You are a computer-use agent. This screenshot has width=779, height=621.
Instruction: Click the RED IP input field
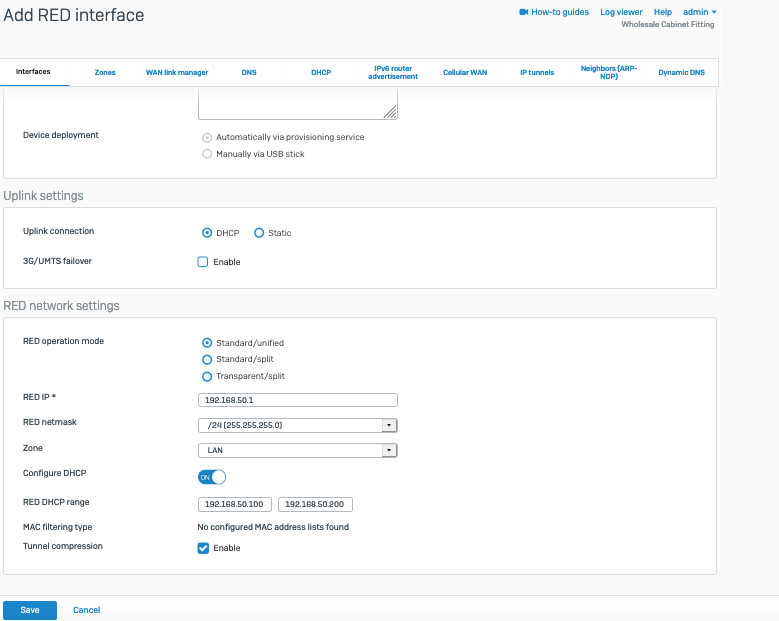[298, 400]
